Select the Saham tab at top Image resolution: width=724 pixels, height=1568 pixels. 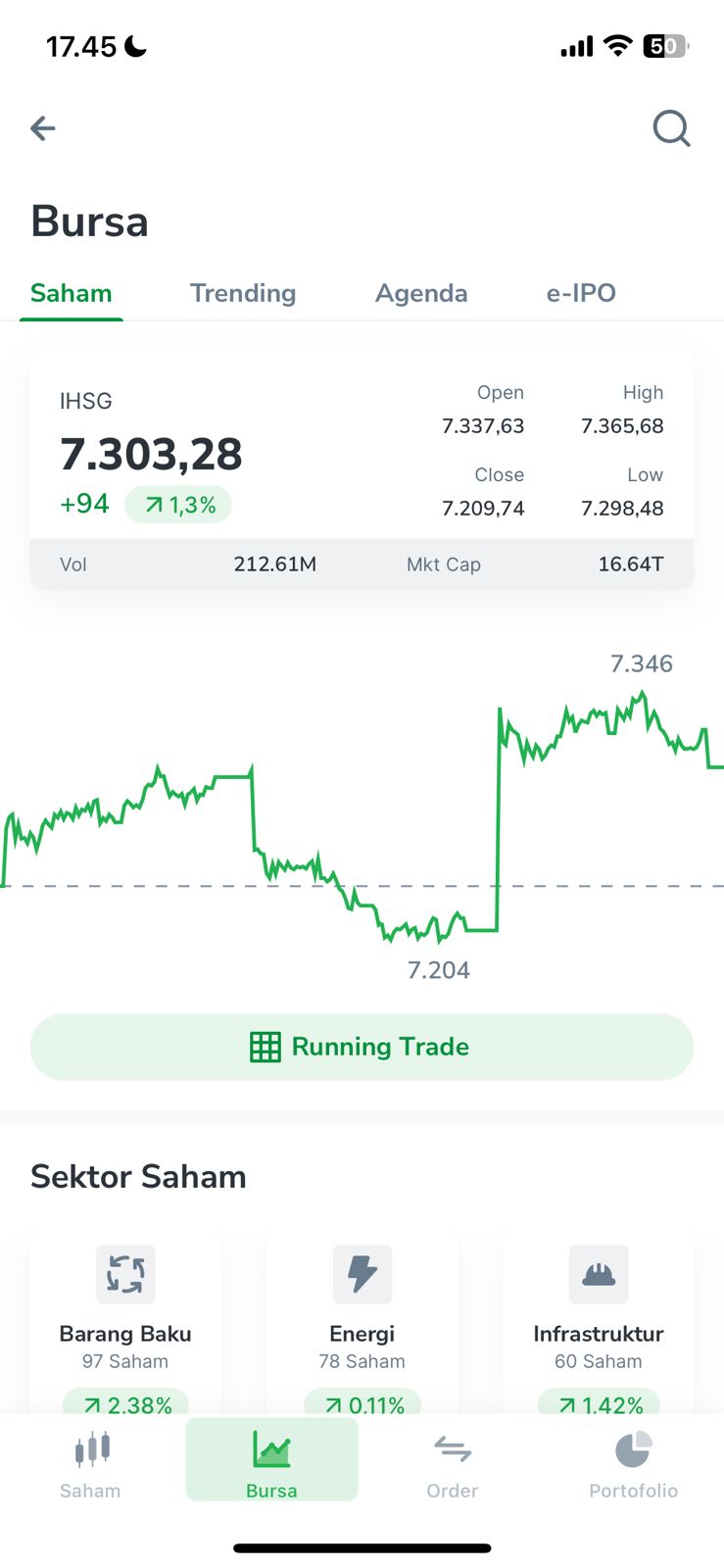pyautogui.click(x=72, y=293)
